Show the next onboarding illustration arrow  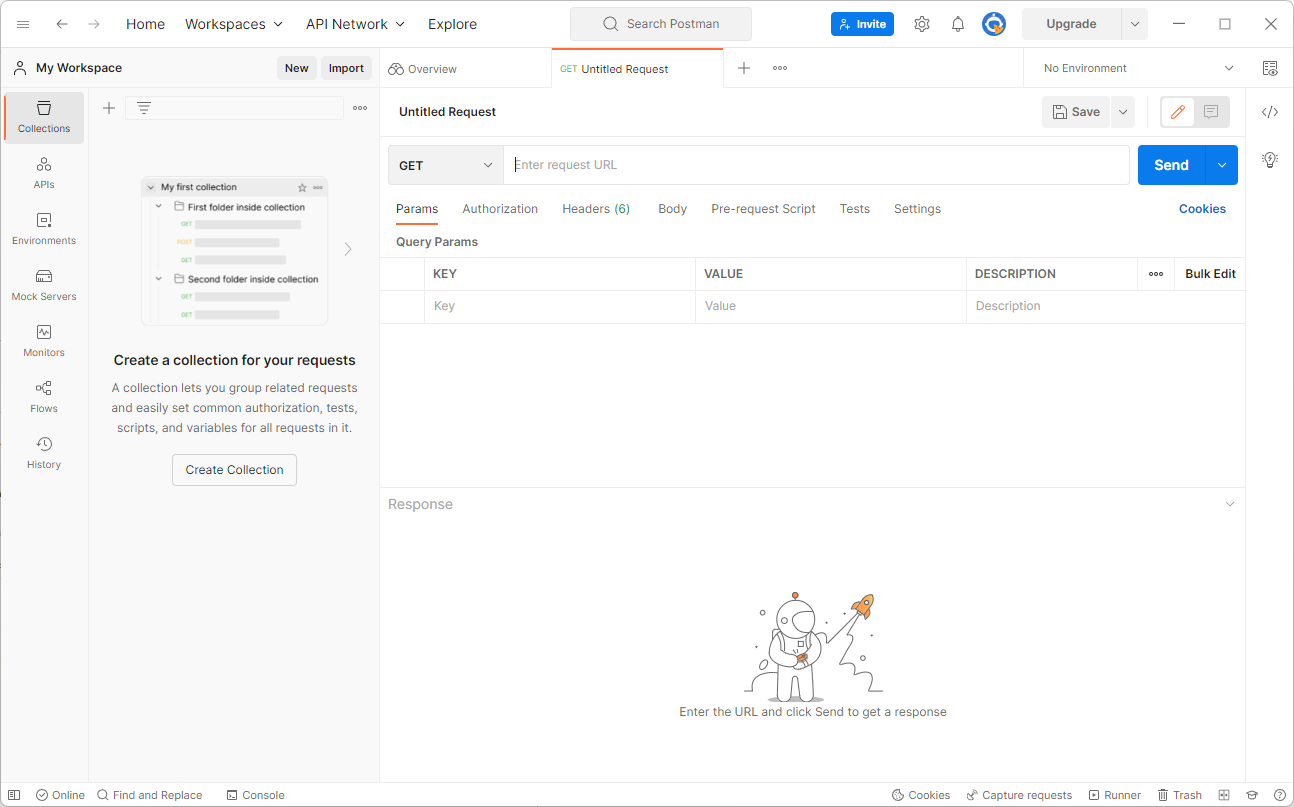pos(348,249)
